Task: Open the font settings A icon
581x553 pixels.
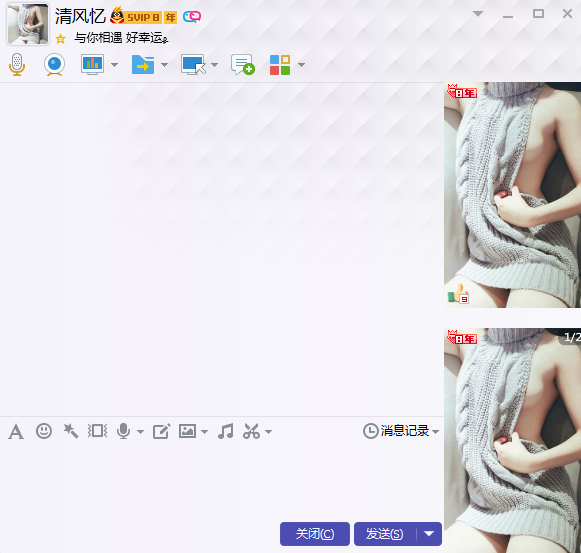Action: point(16,432)
